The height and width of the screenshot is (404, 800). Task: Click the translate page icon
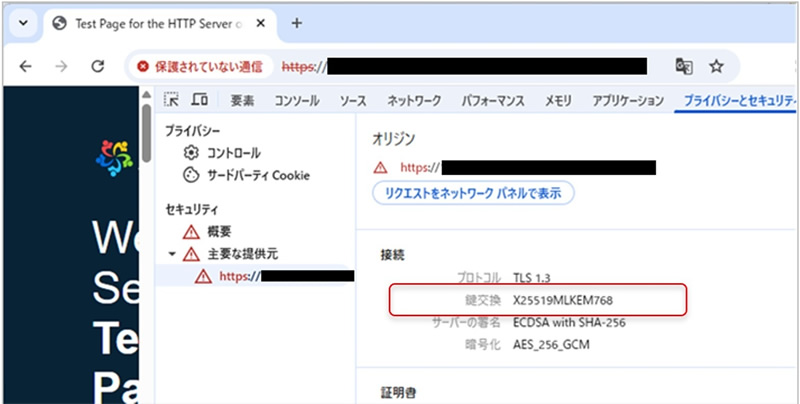(684, 66)
